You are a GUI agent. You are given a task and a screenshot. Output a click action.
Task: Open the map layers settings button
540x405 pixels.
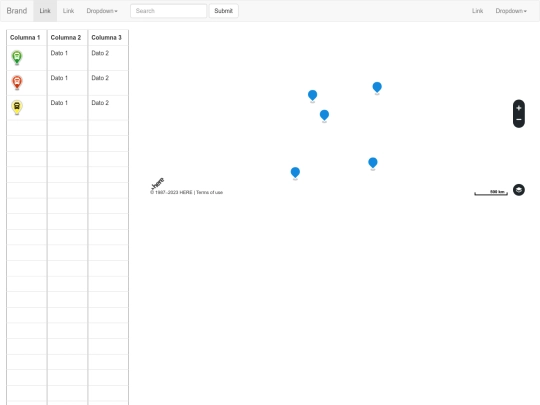(x=519, y=190)
